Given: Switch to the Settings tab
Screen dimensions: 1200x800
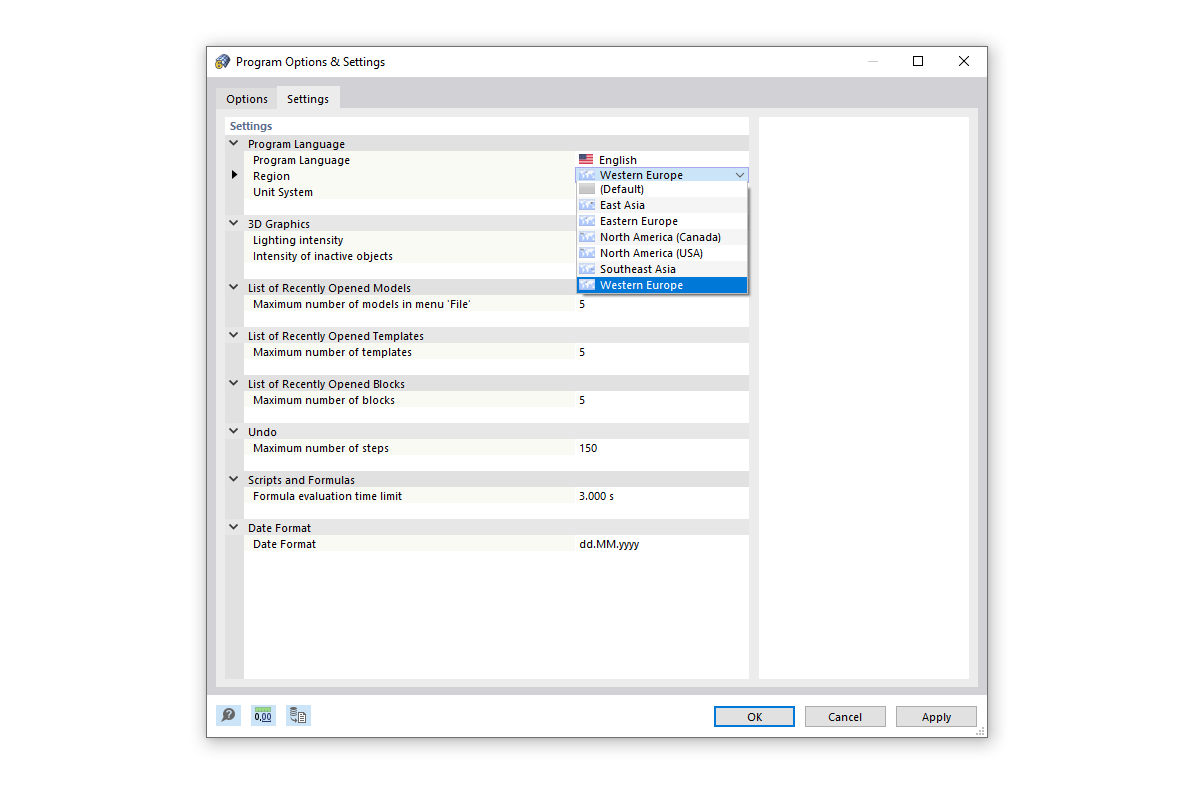Looking at the screenshot, I should (307, 98).
